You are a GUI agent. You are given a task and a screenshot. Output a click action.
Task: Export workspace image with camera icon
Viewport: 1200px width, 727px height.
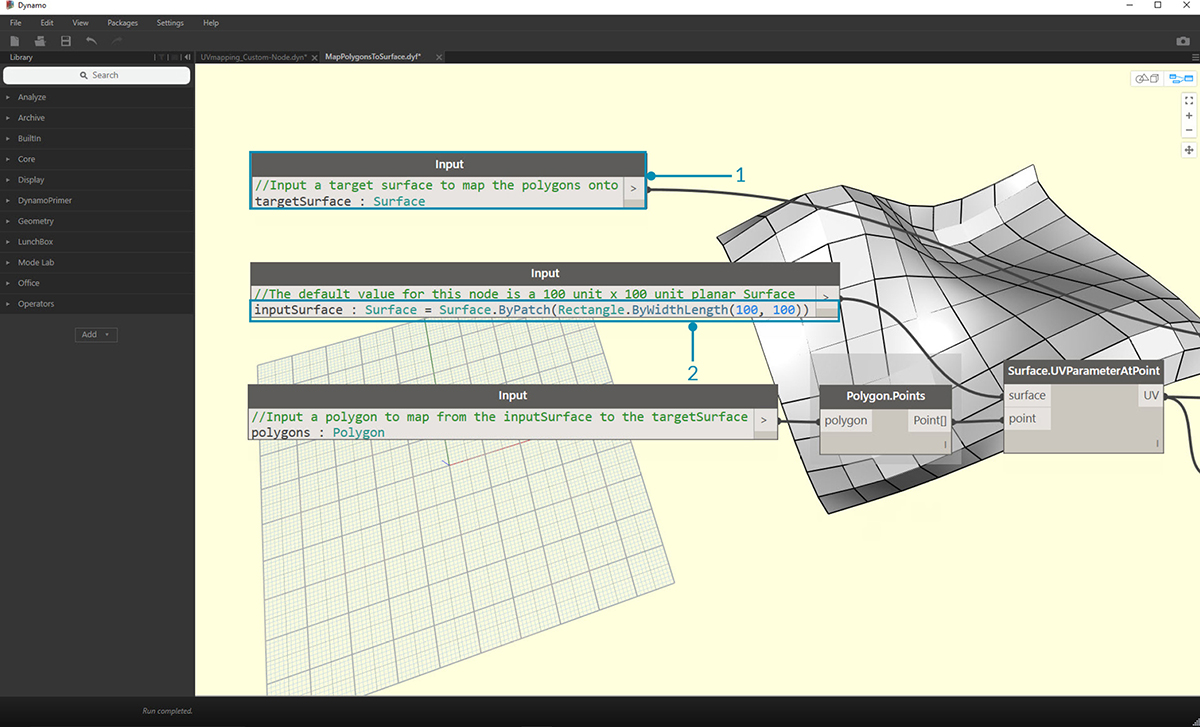point(1183,41)
